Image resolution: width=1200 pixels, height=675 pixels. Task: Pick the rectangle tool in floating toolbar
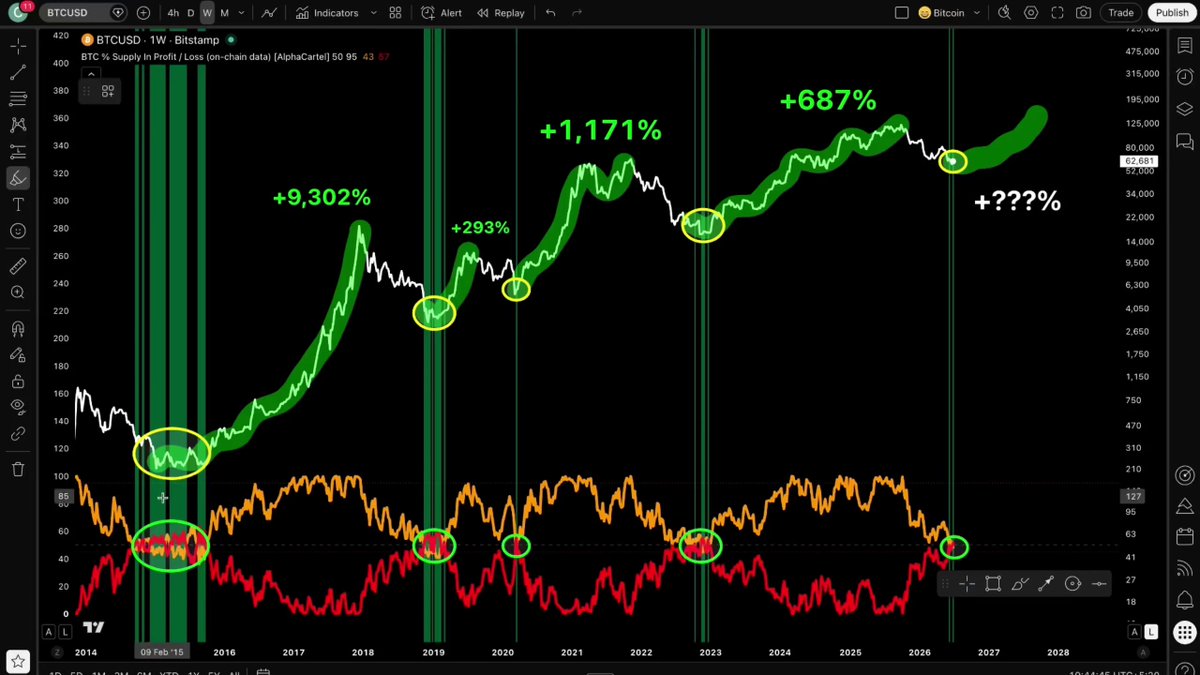pos(993,584)
